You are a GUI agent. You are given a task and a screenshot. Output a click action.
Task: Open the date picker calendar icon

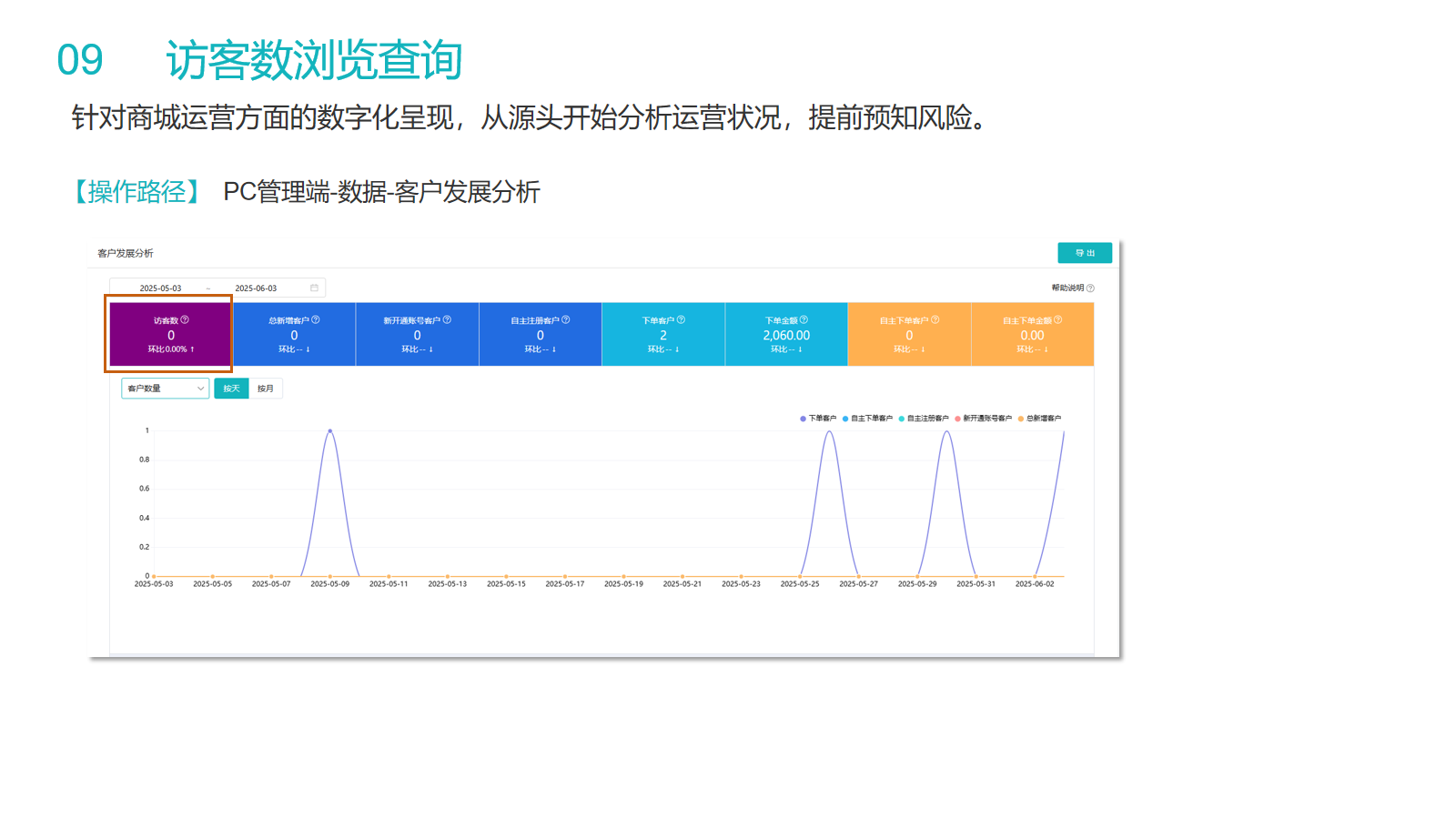click(315, 288)
